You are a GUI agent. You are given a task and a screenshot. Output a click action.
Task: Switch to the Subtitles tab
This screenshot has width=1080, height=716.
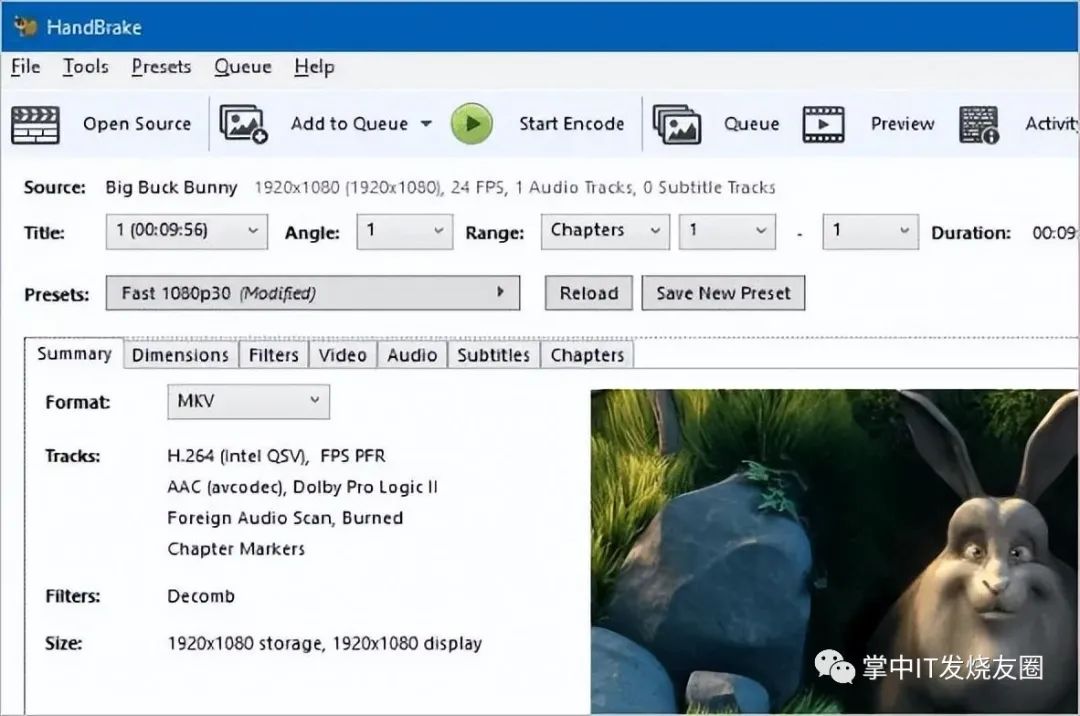click(493, 355)
